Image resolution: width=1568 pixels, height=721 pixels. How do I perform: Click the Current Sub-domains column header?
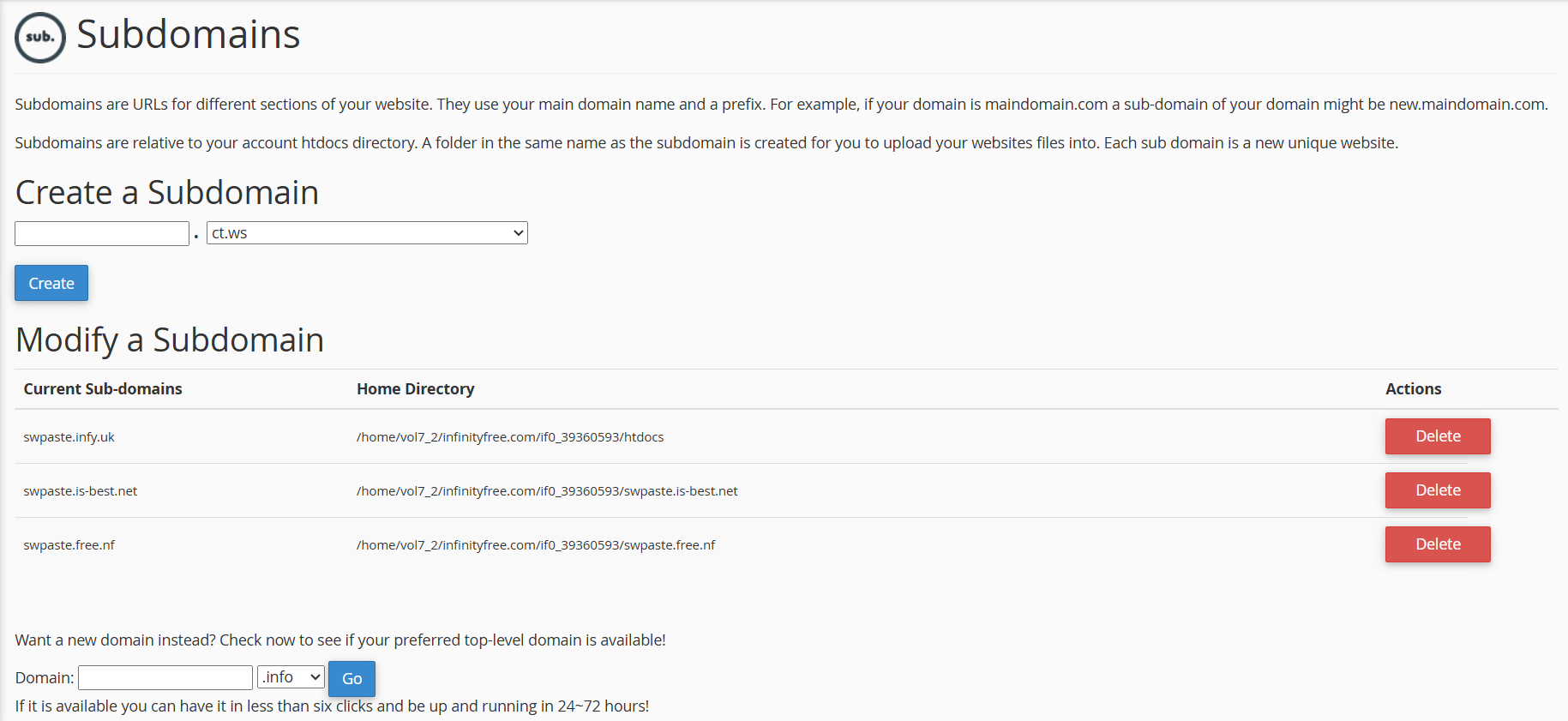point(103,389)
